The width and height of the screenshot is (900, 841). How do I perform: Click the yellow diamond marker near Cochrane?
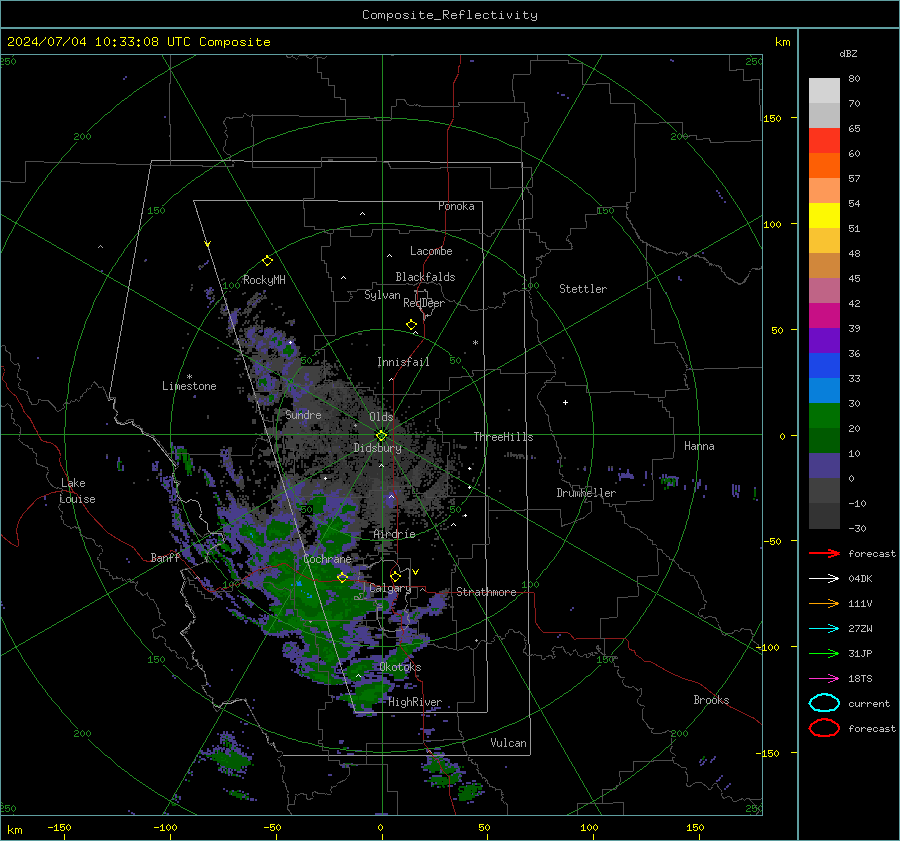342,577
